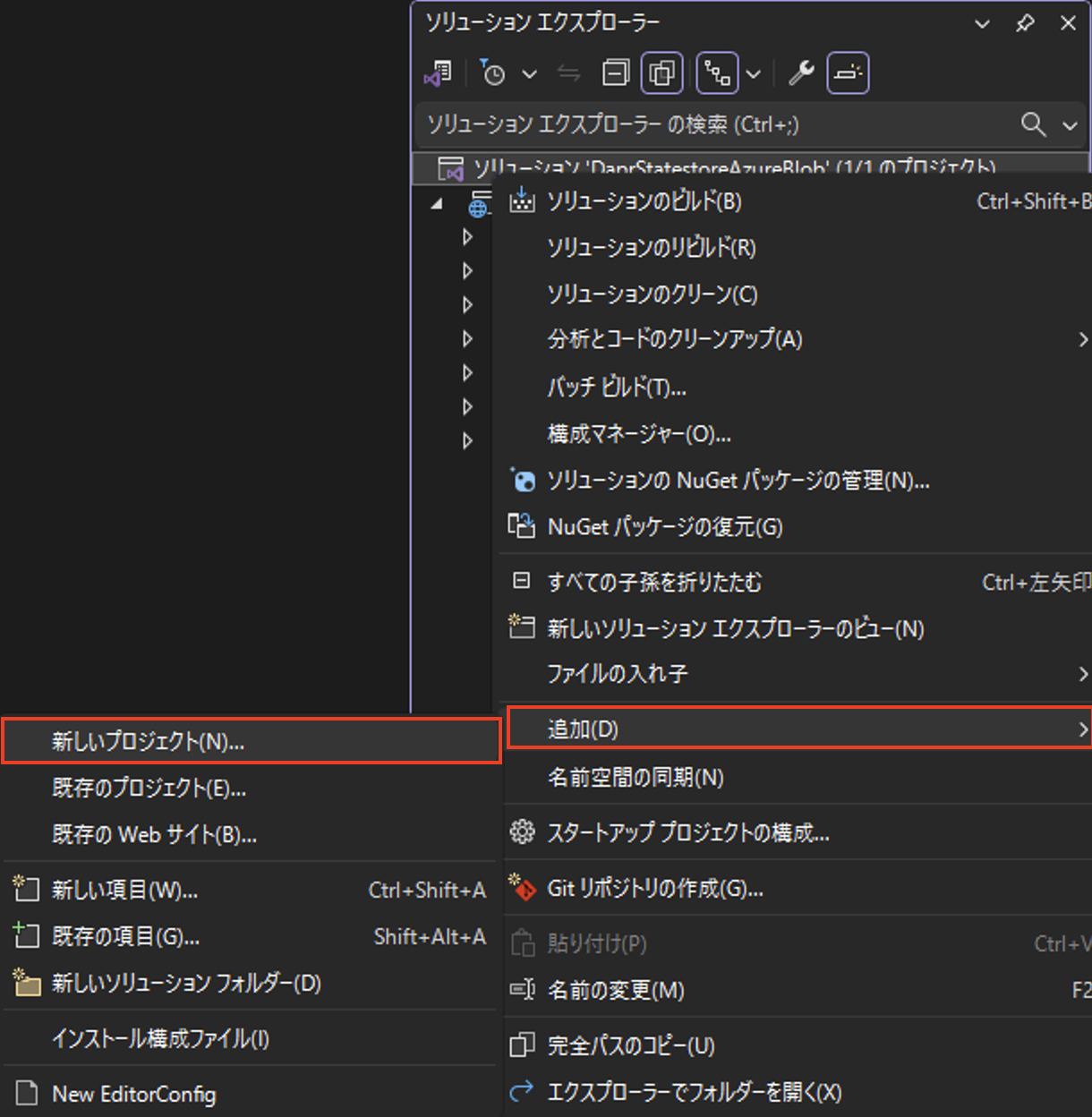Select インストール構成ファイル(I)

(x=251, y=1039)
